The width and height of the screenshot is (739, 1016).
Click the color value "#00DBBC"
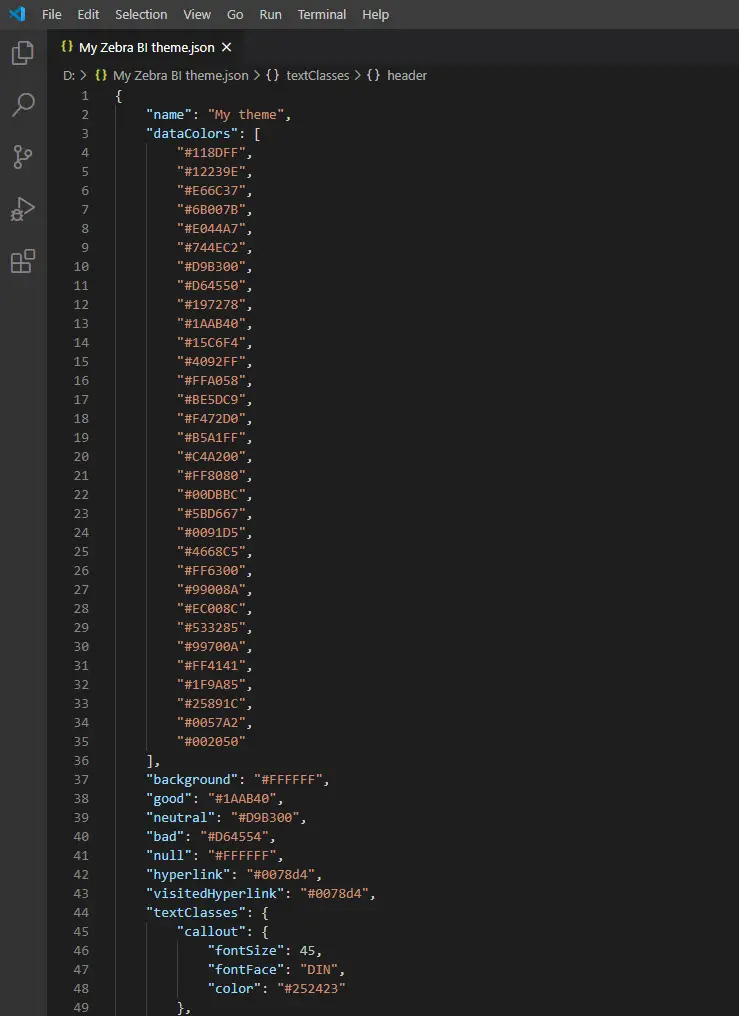pyautogui.click(x=211, y=494)
